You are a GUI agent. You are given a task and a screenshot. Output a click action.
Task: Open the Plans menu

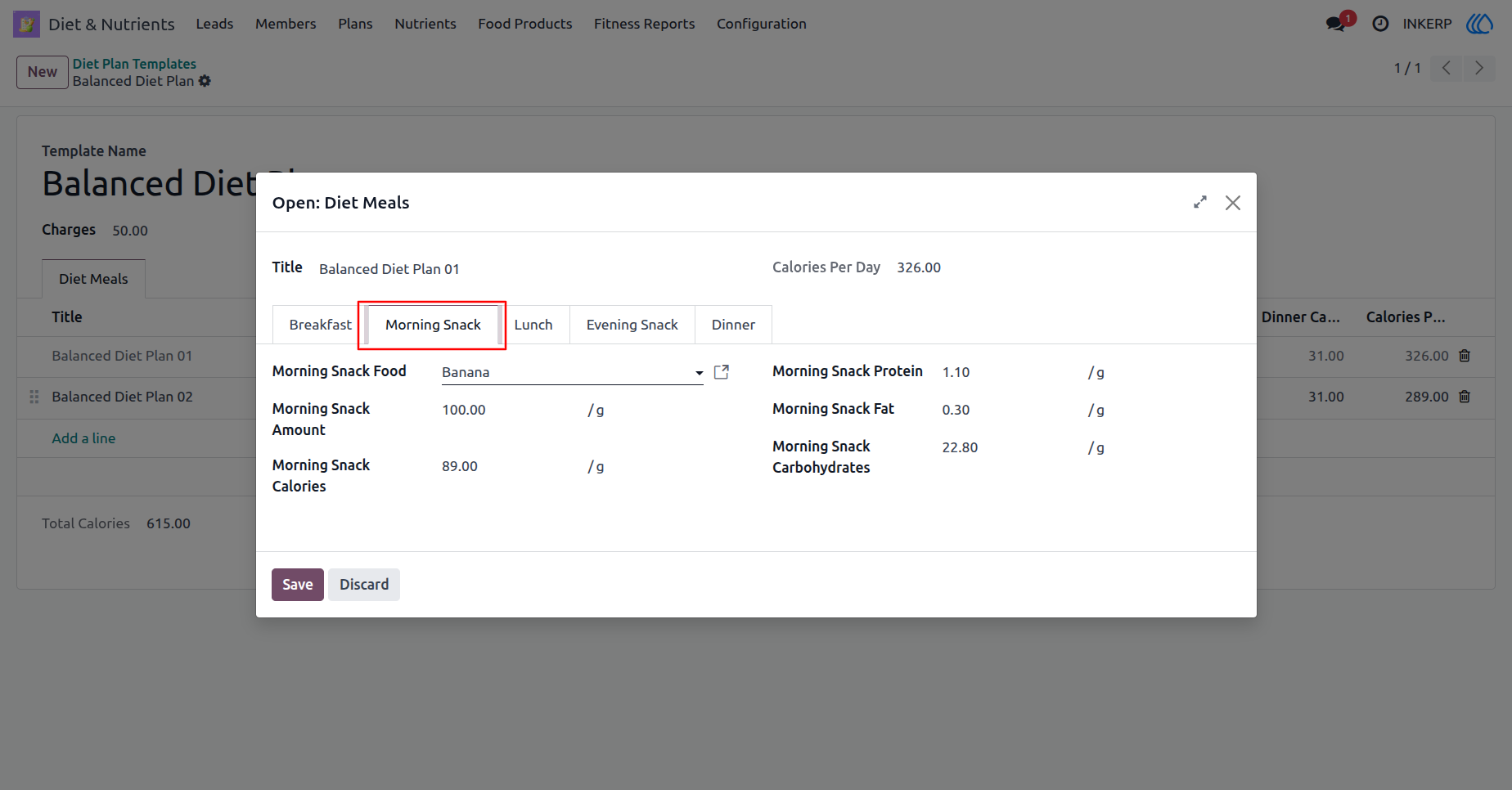355,24
